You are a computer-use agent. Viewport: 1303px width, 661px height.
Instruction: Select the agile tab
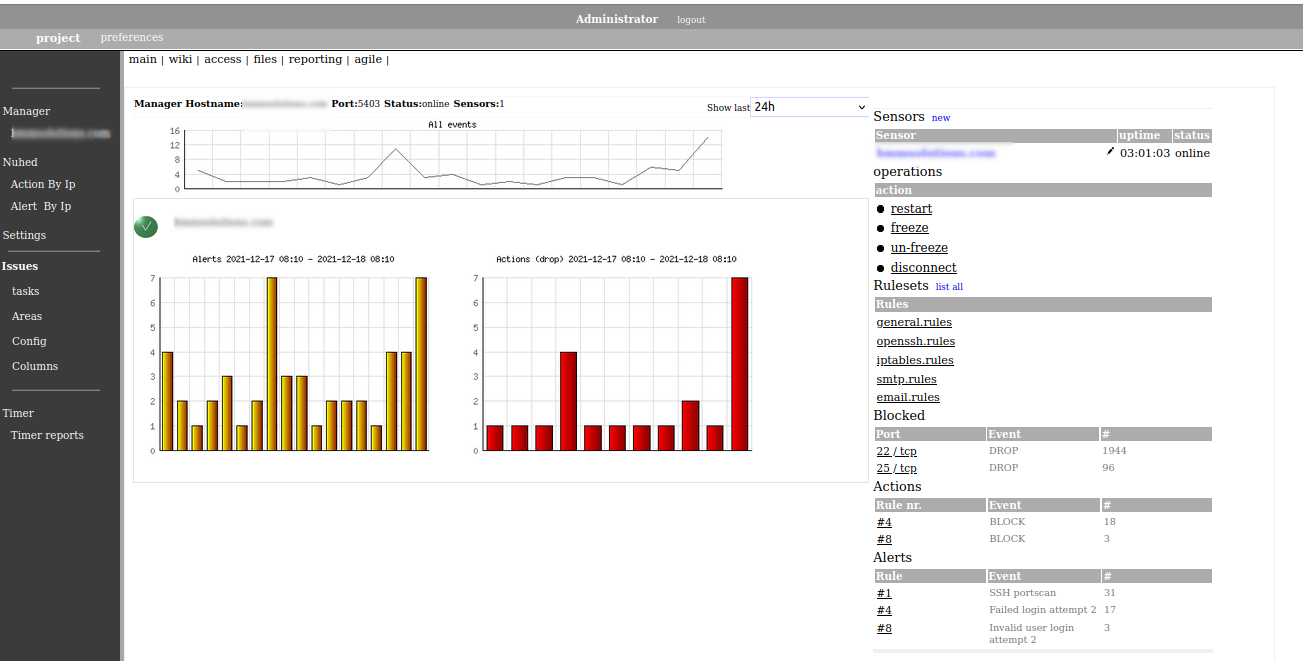click(368, 60)
